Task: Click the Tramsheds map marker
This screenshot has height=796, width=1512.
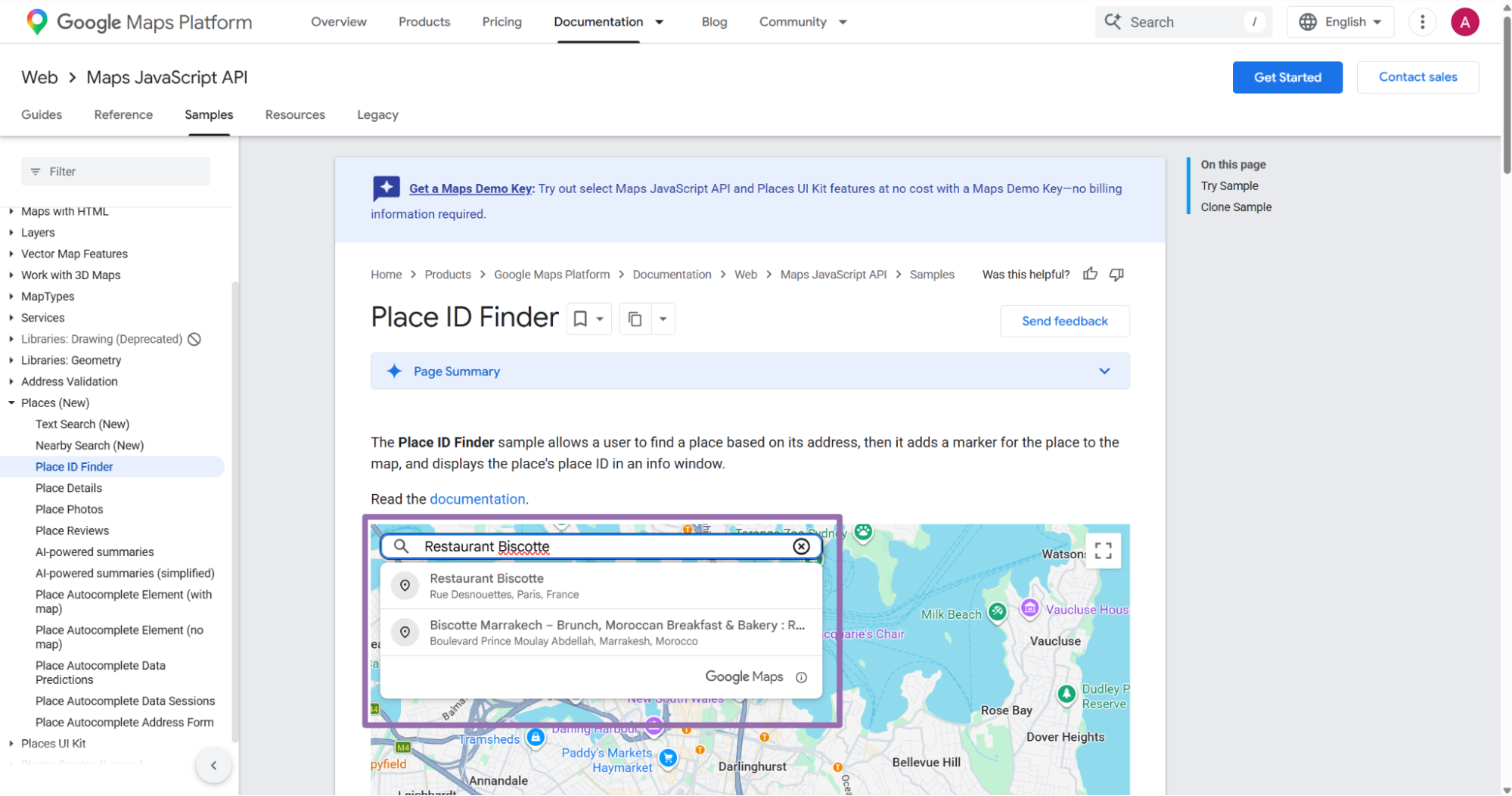Action: pyautogui.click(x=536, y=737)
